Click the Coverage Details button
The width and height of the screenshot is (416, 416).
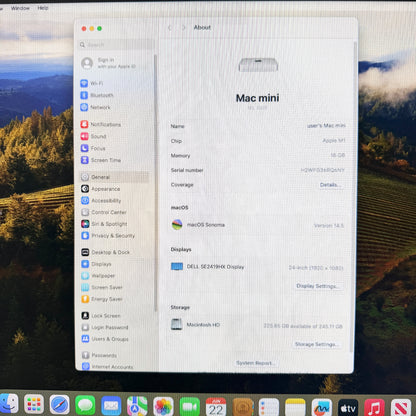coord(330,185)
